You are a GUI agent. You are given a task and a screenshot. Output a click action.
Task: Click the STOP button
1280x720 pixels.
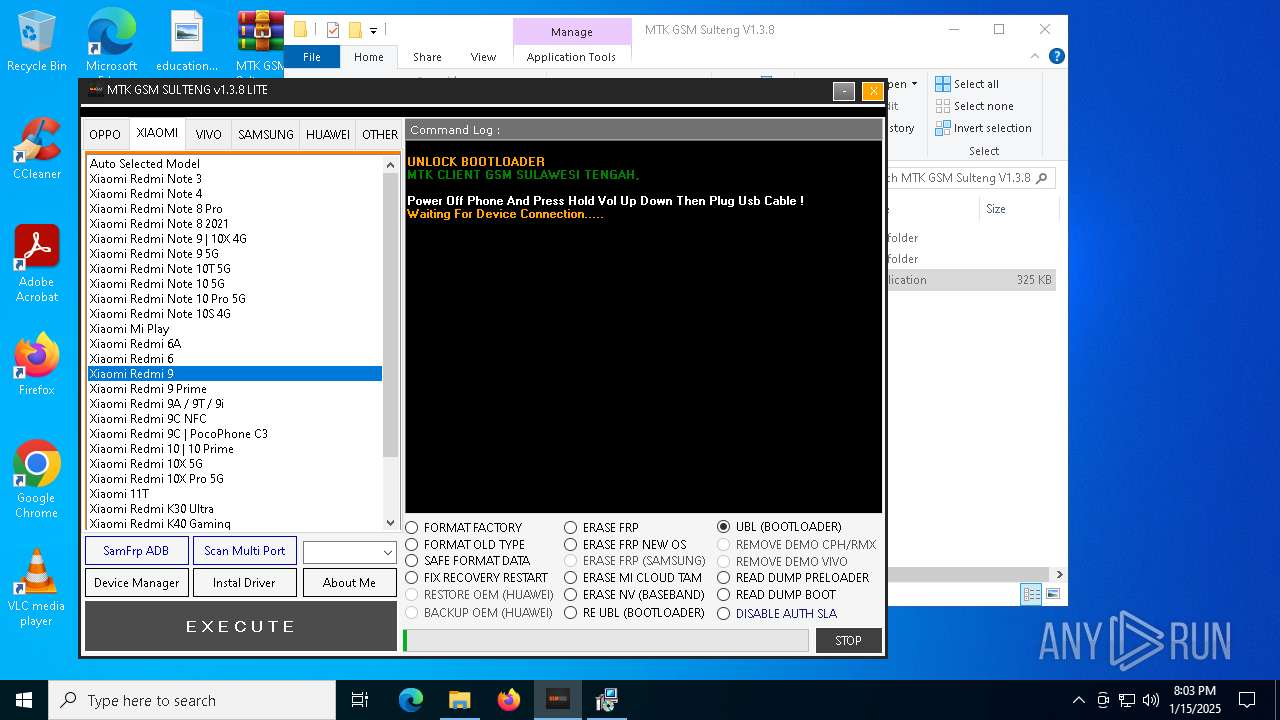click(x=848, y=640)
